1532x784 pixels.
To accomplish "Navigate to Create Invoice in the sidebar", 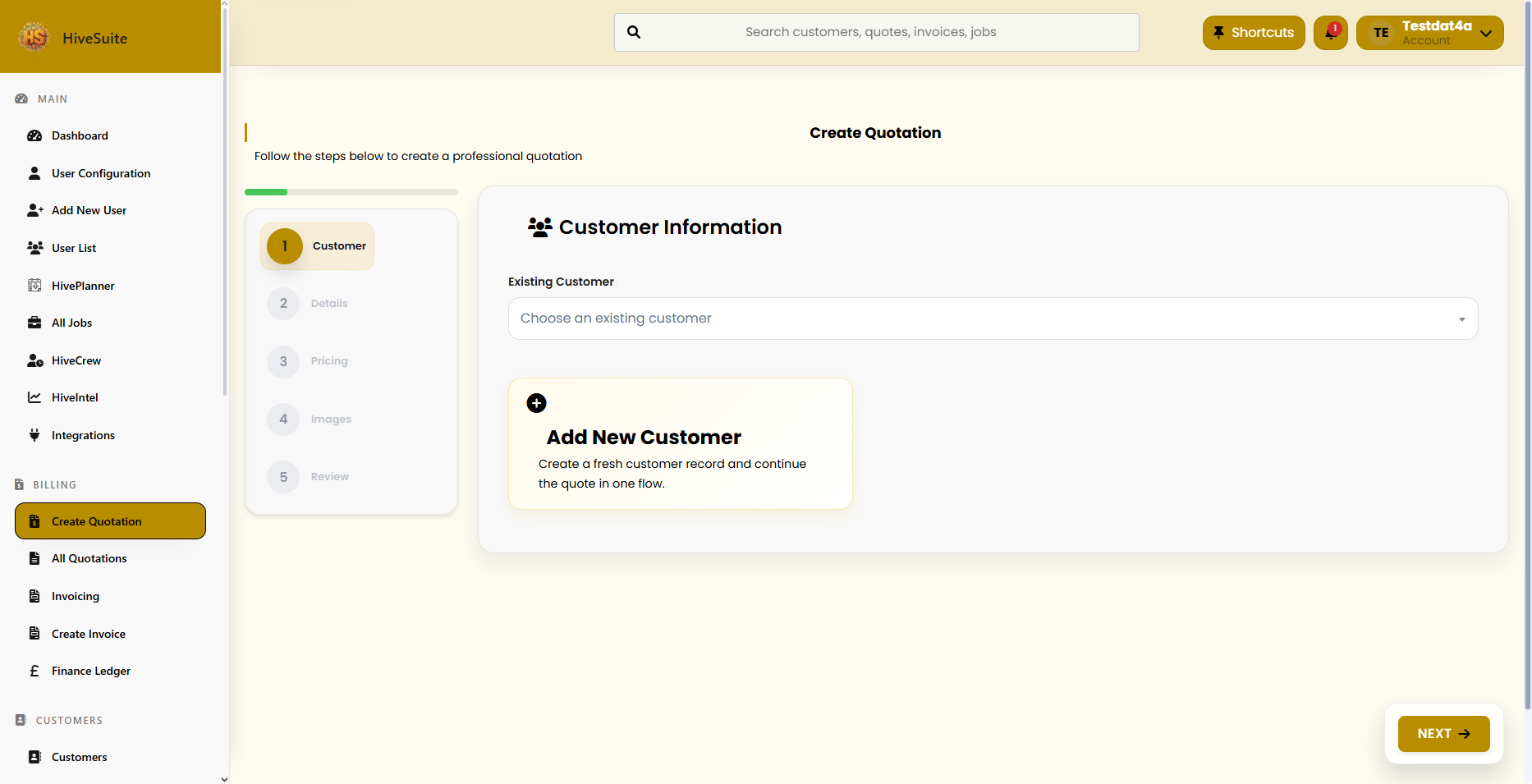I will (x=88, y=634).
